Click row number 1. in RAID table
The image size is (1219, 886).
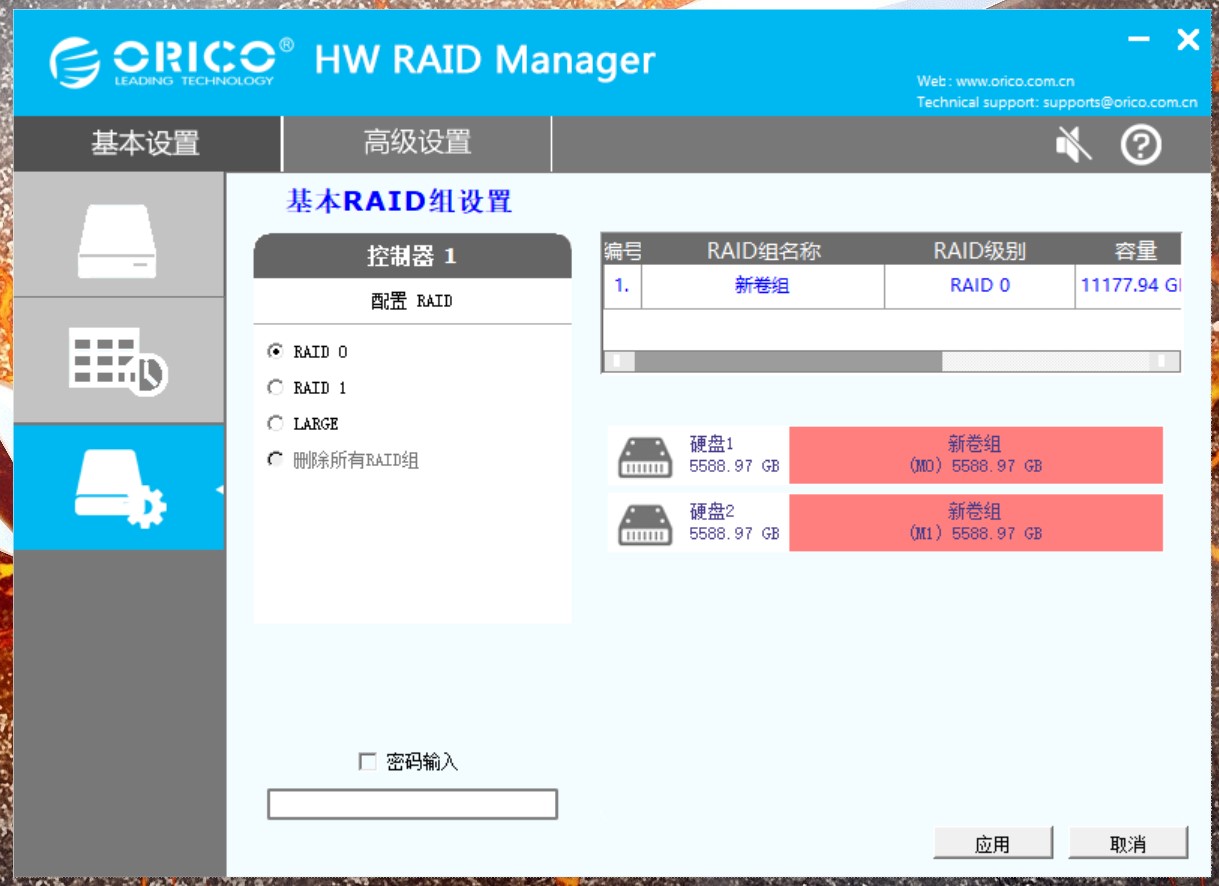tap(622, 286)
